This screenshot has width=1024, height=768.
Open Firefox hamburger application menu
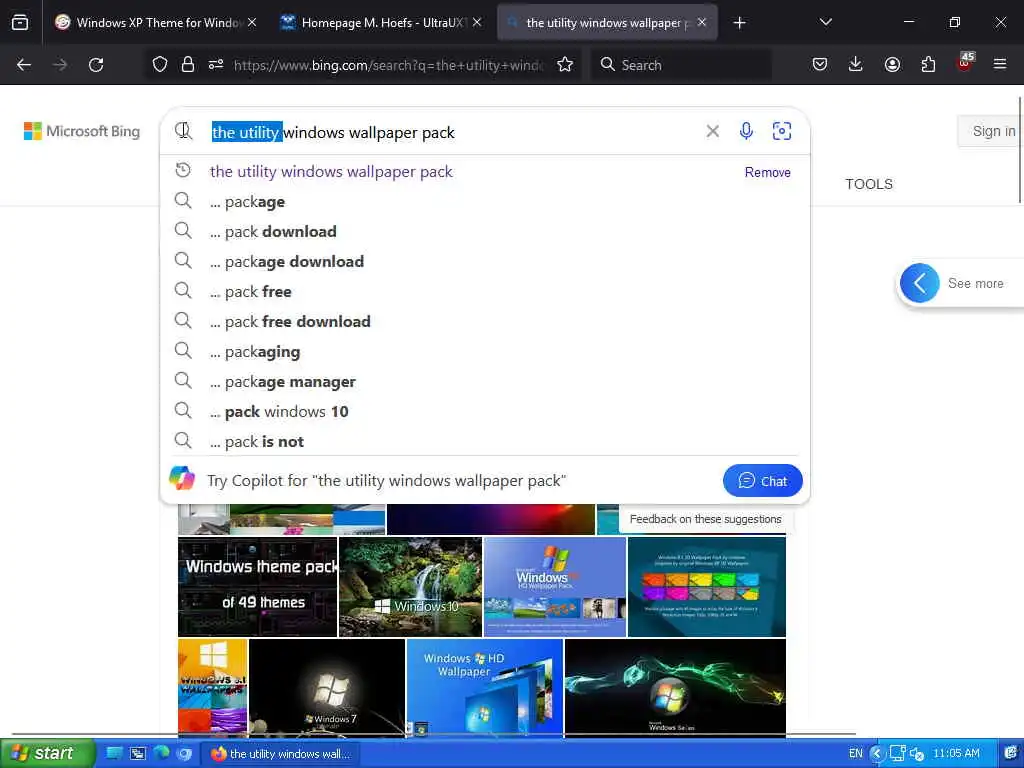[1000, 65]
